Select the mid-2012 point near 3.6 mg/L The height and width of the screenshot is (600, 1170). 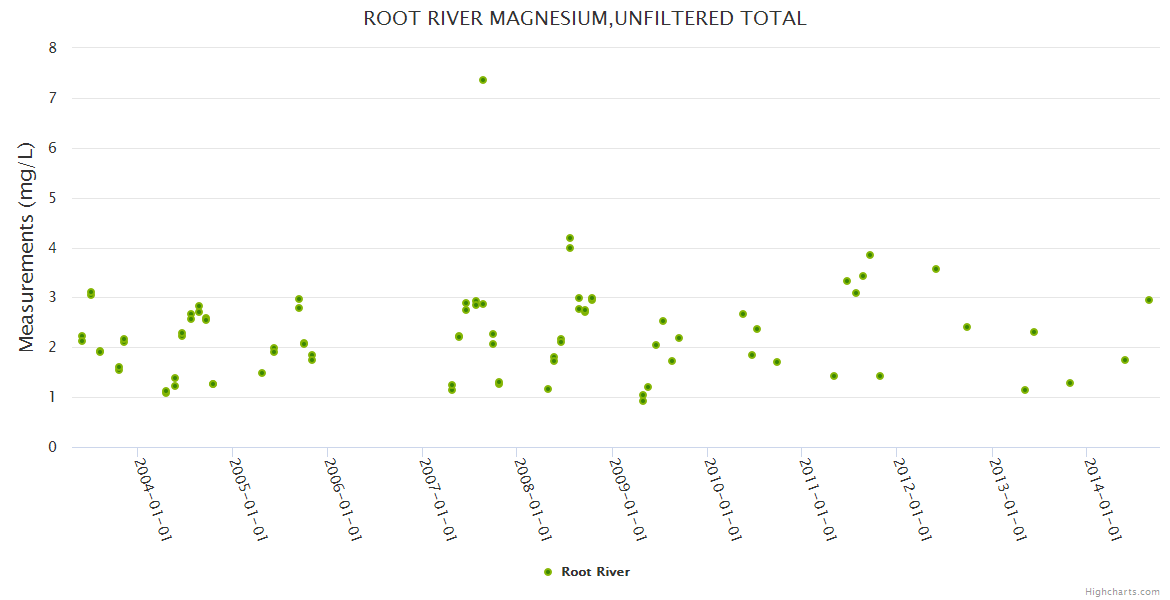[x=936, y=269]
